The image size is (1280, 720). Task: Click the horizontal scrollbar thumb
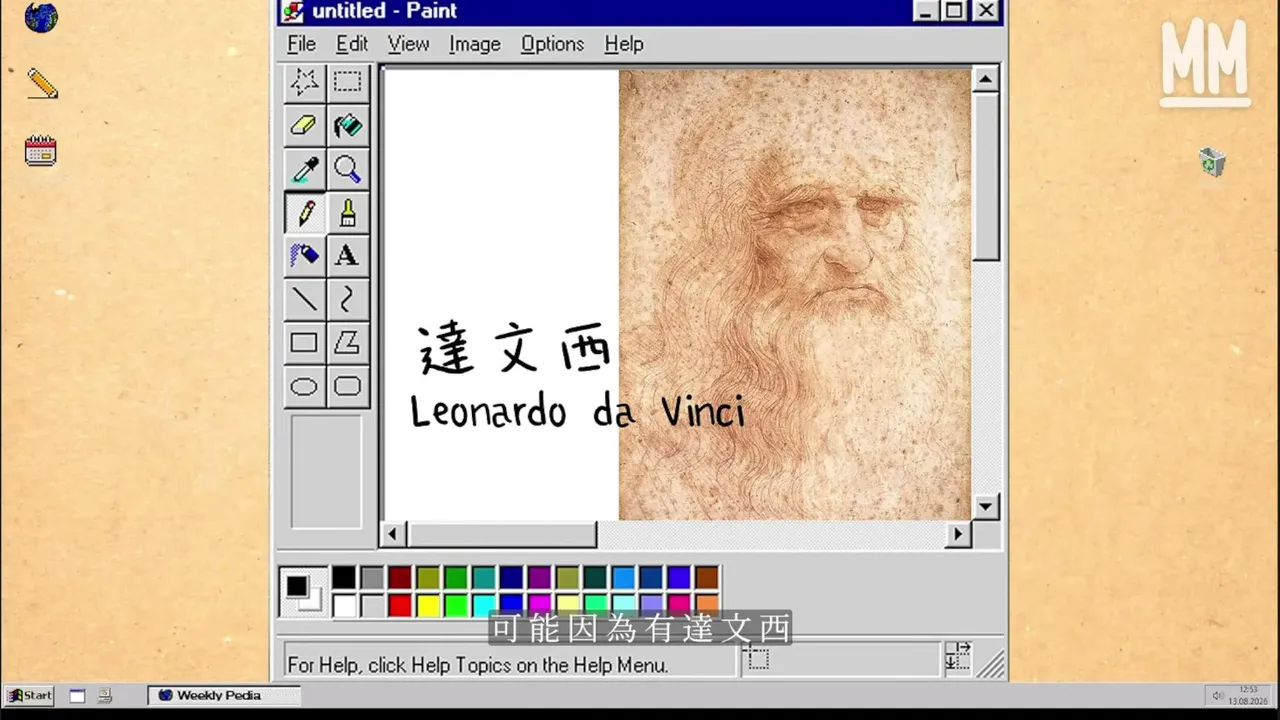(x=502, y=534)
